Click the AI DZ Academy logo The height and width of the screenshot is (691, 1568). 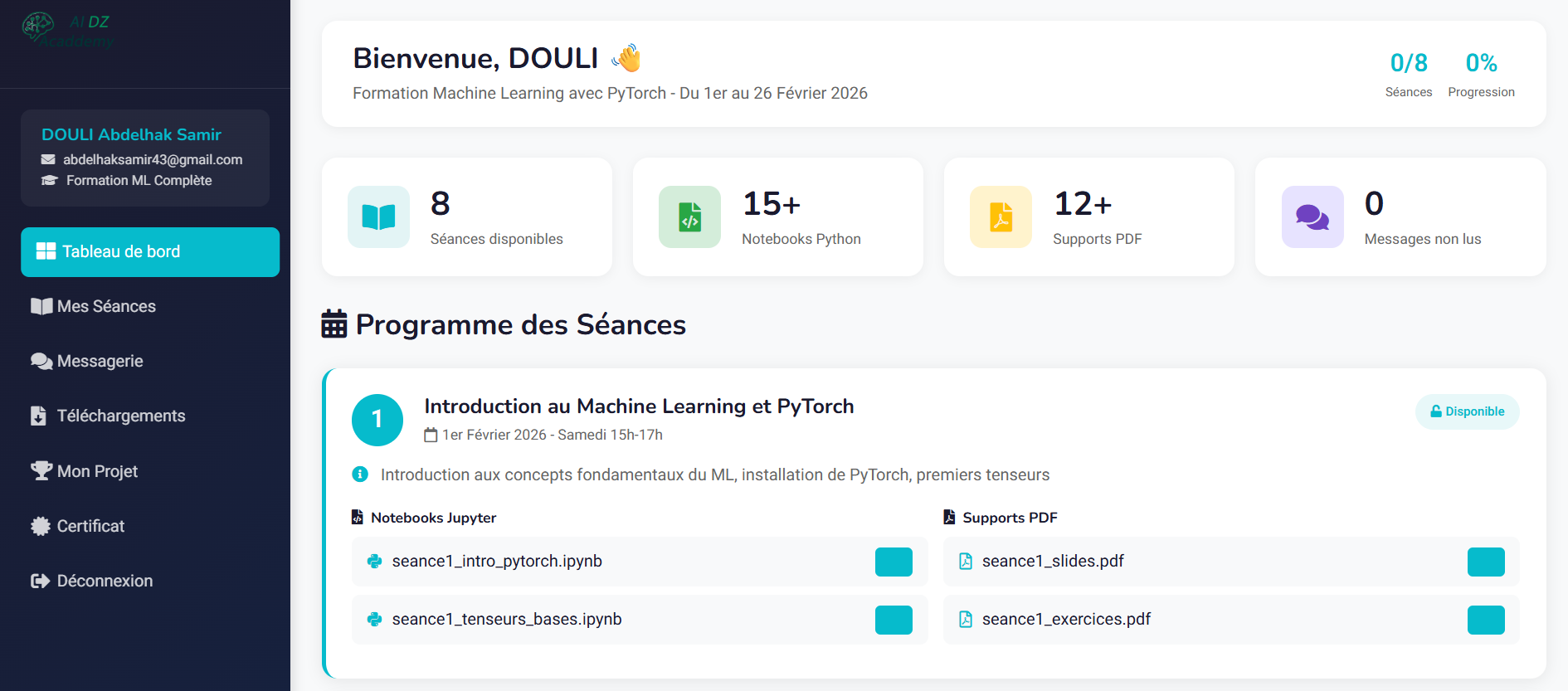[x=68, y=31]
